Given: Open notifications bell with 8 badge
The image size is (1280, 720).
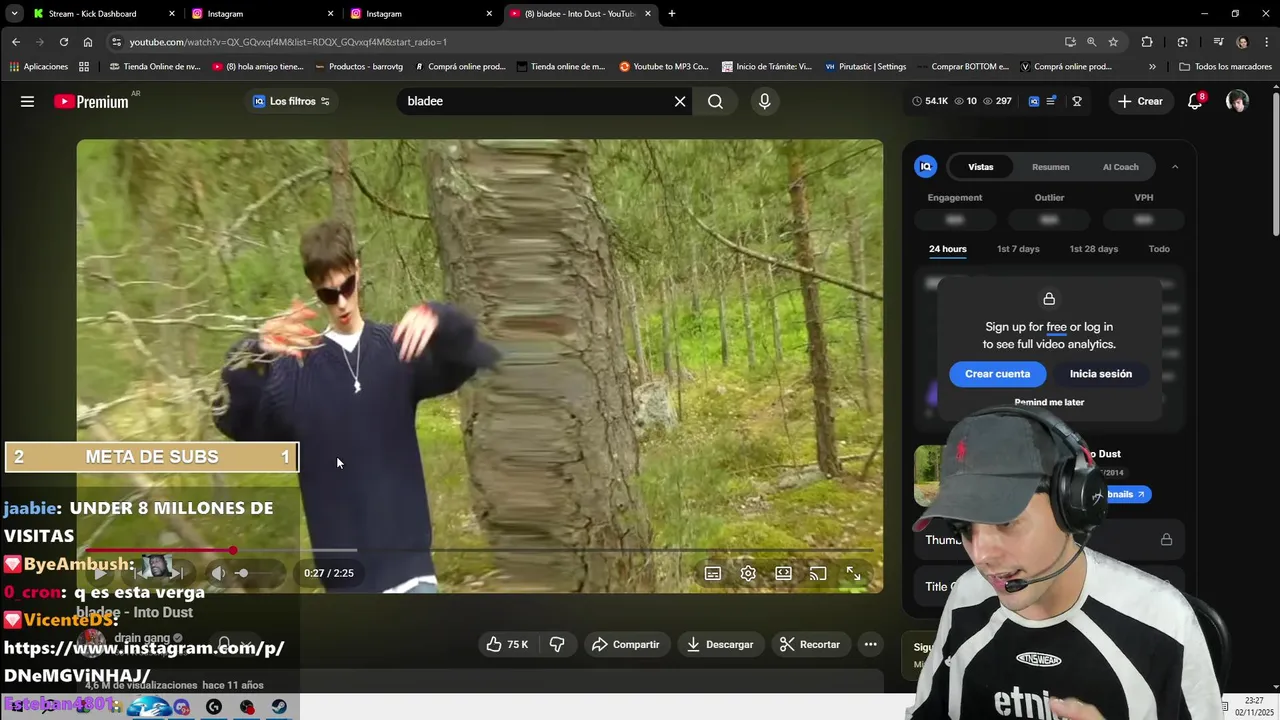Looking at the screenshot, I should point(1195,101).
